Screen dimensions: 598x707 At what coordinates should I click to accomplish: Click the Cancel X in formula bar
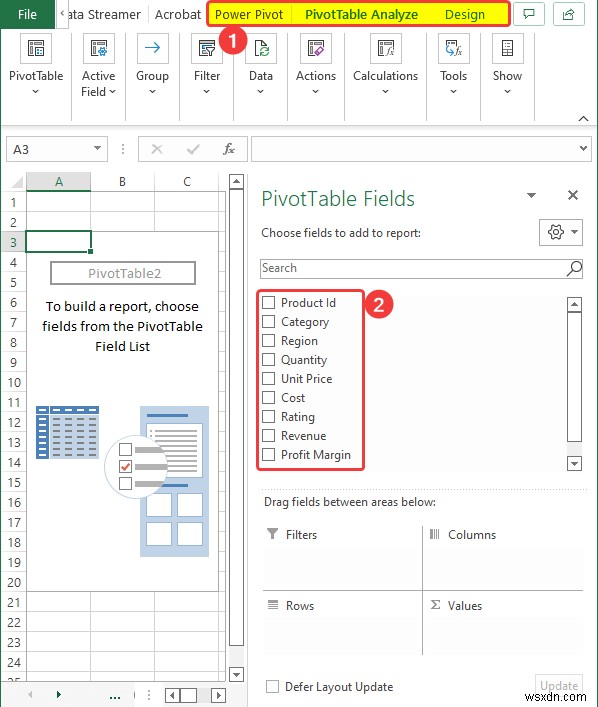(x=156, y=149)
